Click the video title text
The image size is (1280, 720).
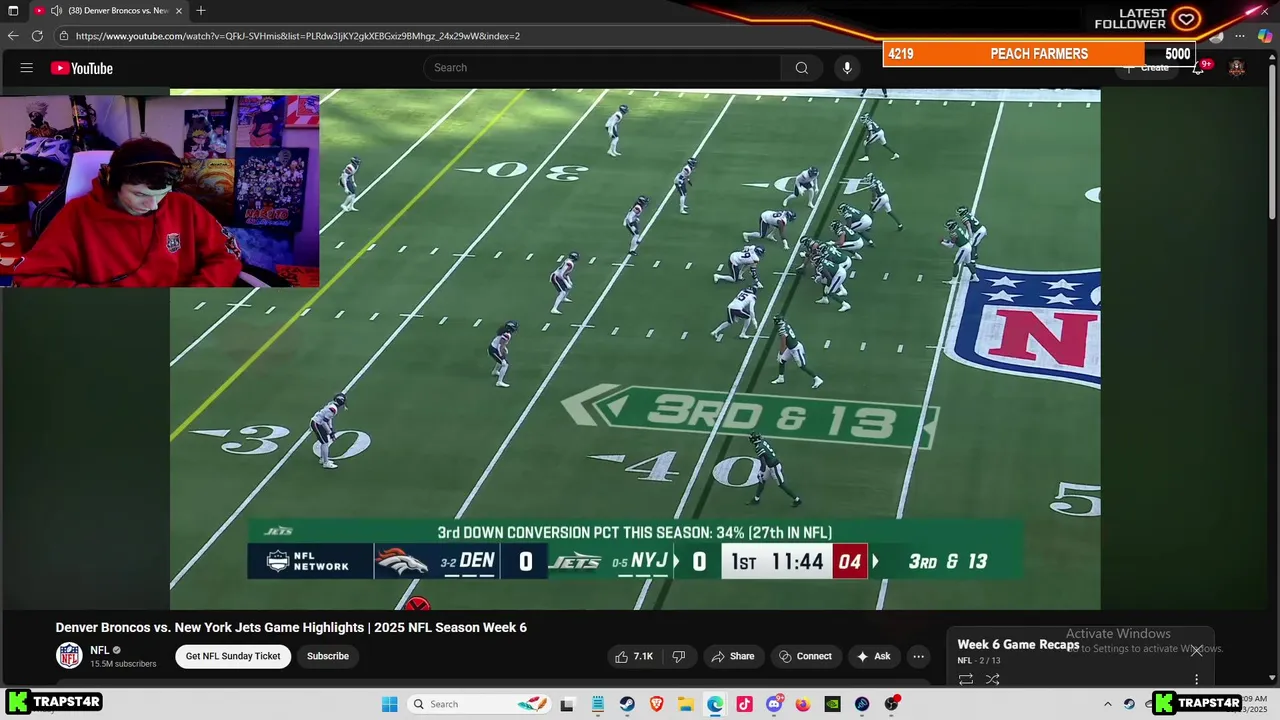click(x=291, y=627)
